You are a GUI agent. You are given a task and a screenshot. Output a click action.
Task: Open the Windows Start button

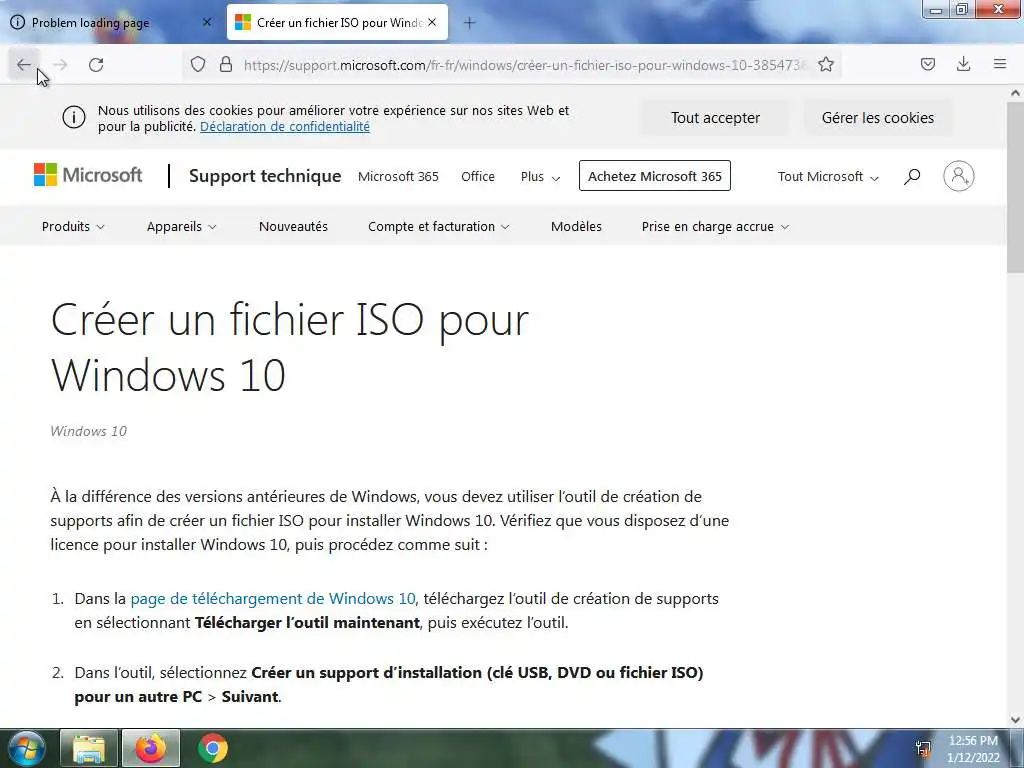(26, 748)
